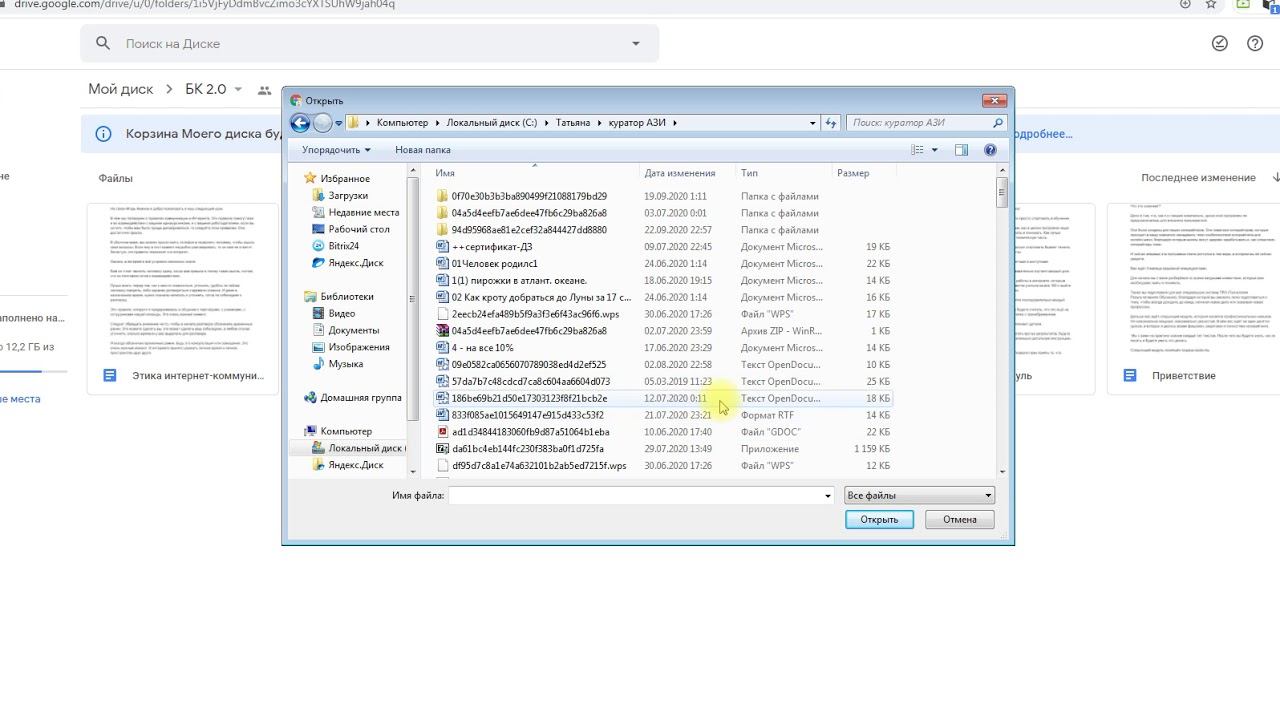Click the Отмена button
The image size is (1280, 720).
pyautogui.click(x=959, y=519)
